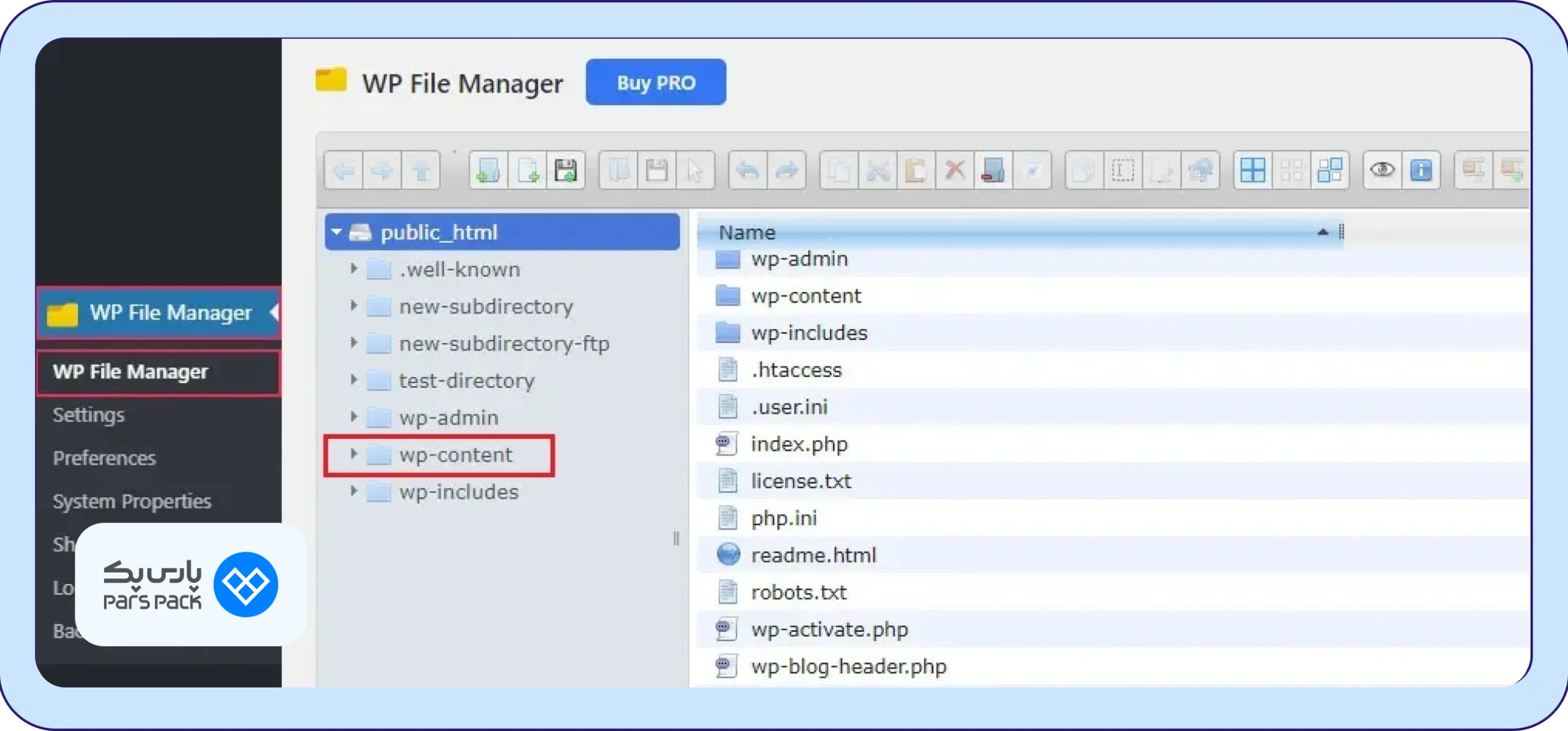Select the robots.txt file
This screenshot has height=731, width=1568.
(1112, 593)
